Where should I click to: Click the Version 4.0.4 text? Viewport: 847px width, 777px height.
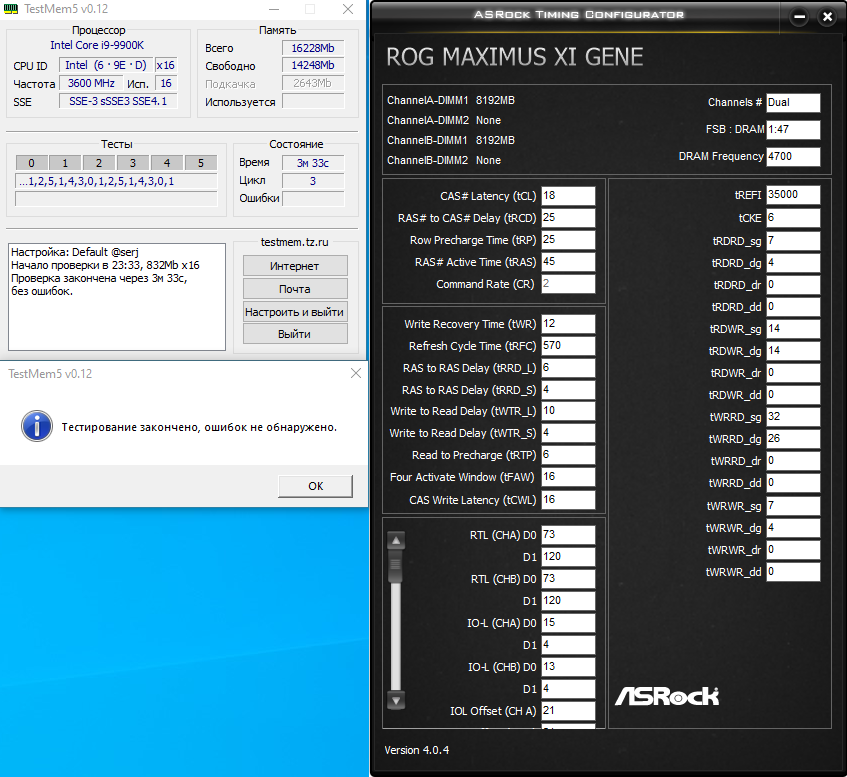[416, 750]
